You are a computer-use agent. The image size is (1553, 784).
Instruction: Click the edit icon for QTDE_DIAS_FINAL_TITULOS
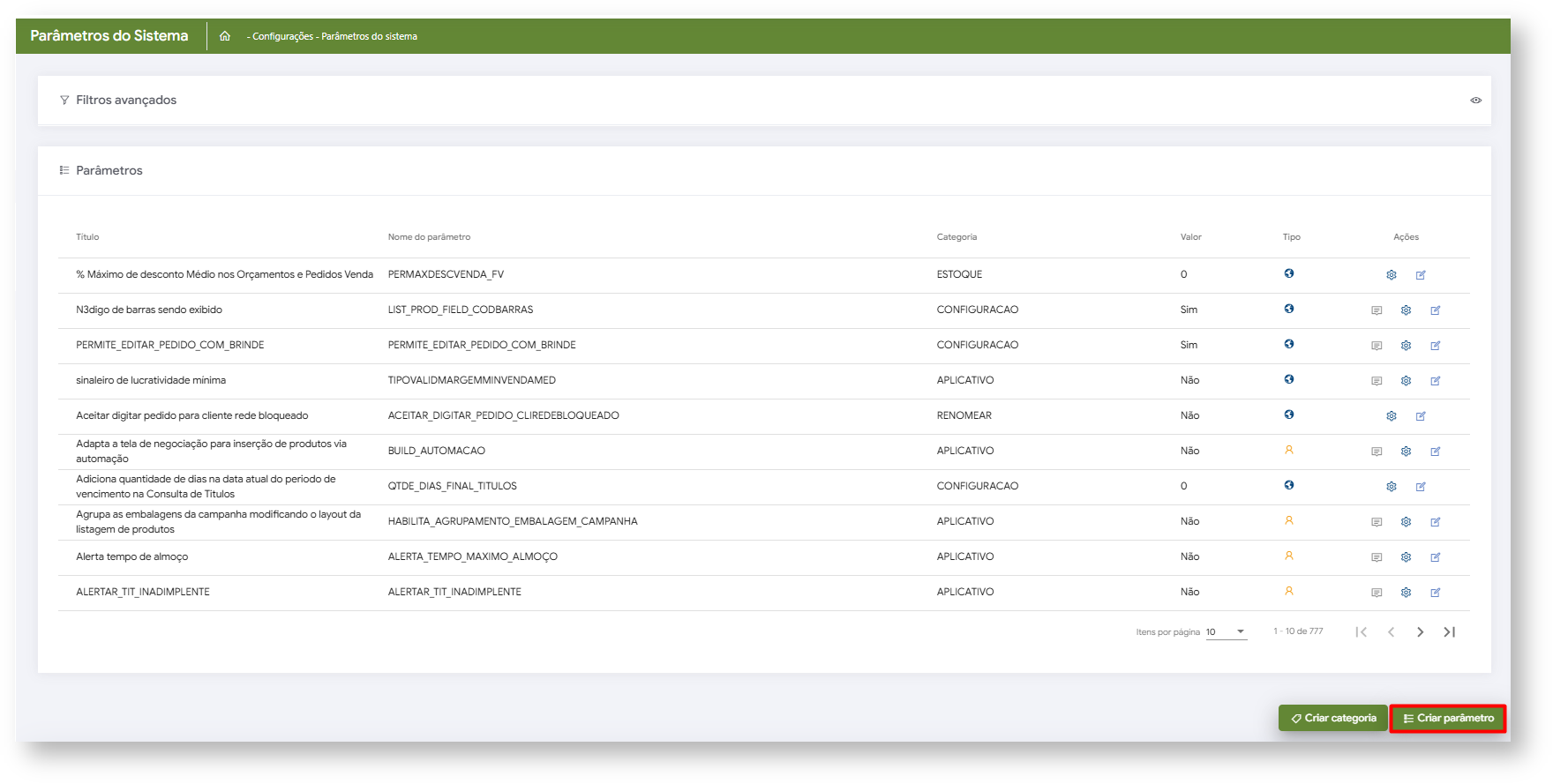[x=1421, y=487]
